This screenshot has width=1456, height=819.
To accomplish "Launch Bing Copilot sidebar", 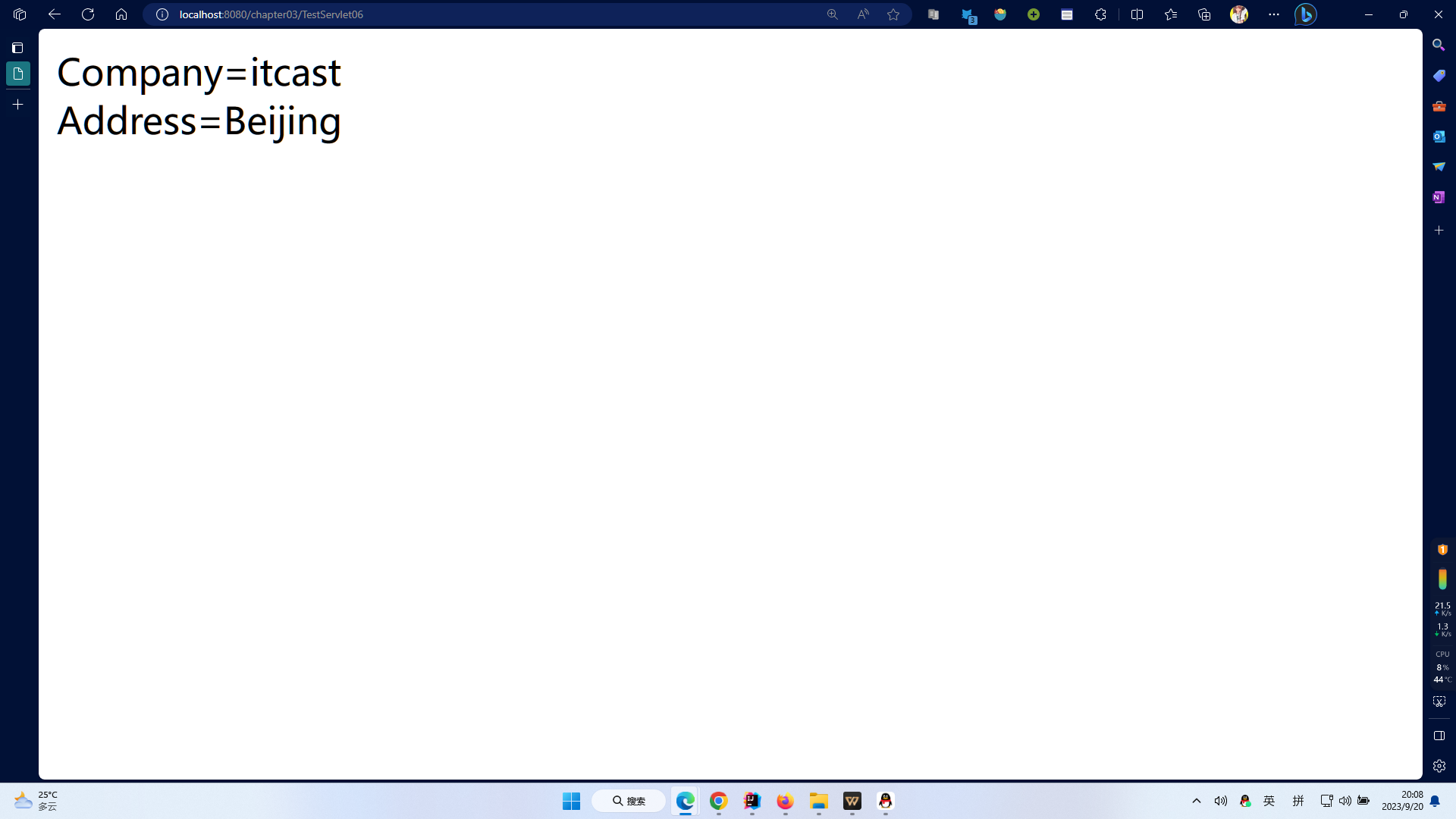I will [x=1305, y=14].
